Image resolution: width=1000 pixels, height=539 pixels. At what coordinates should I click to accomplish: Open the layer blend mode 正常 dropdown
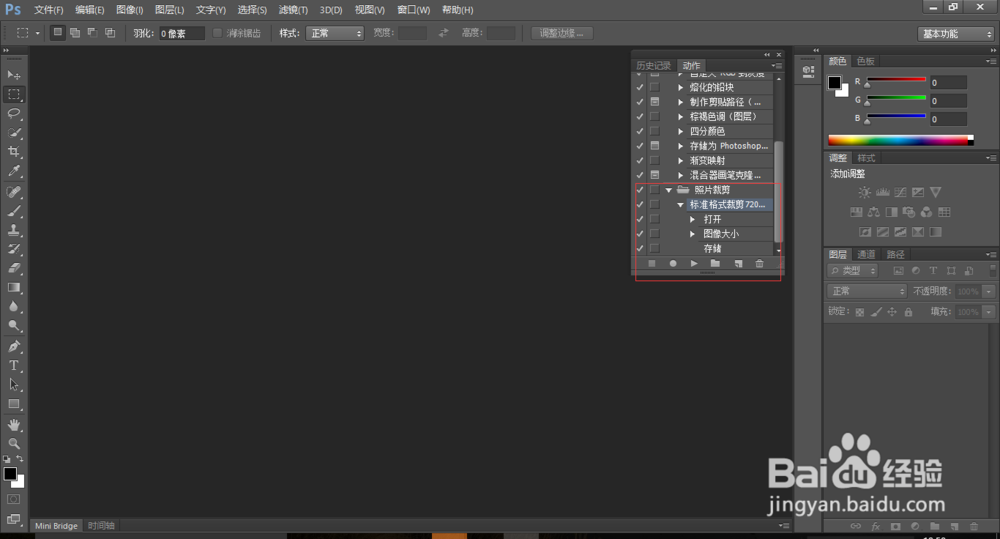(867, 291)
